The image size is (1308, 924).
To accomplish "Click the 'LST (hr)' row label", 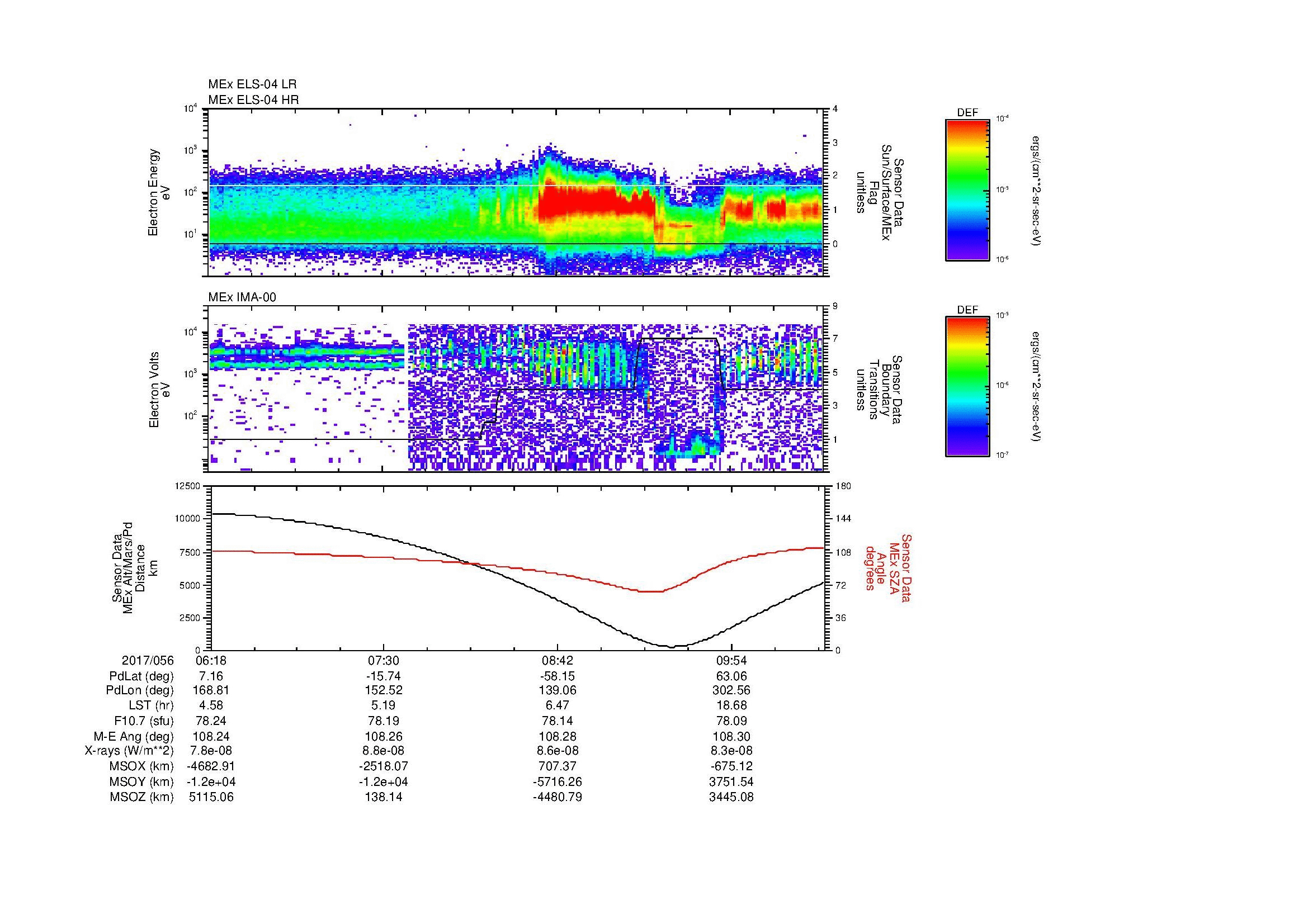I will point(151,706).
